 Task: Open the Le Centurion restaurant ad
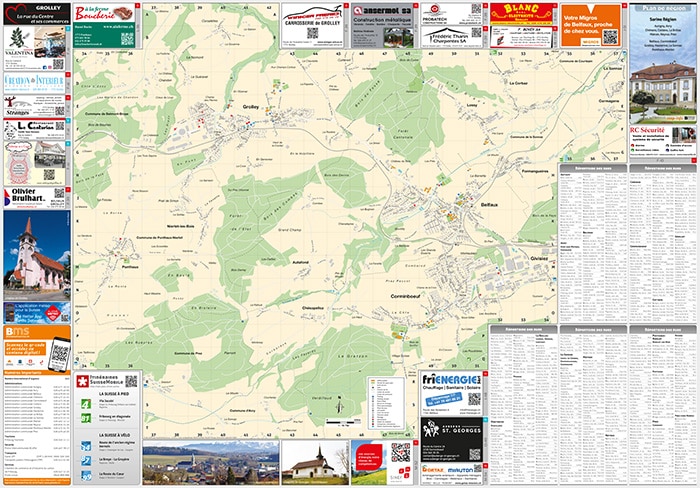pos(34,129)
